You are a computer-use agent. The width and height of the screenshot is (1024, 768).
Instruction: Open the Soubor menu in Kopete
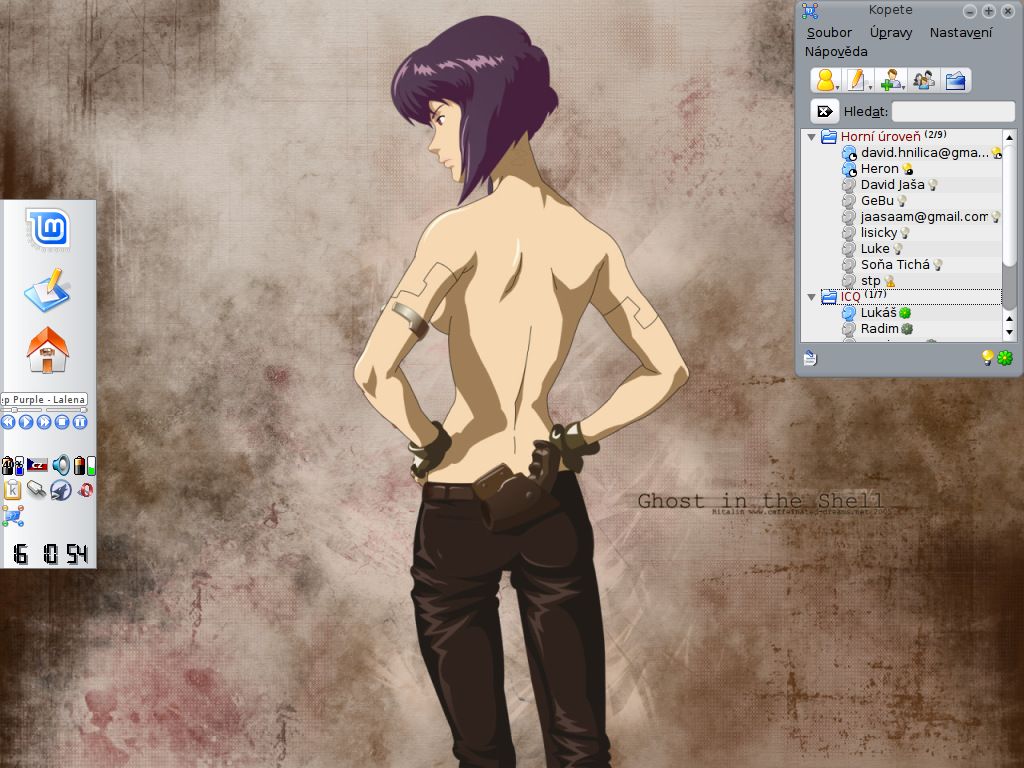point(829,33)
